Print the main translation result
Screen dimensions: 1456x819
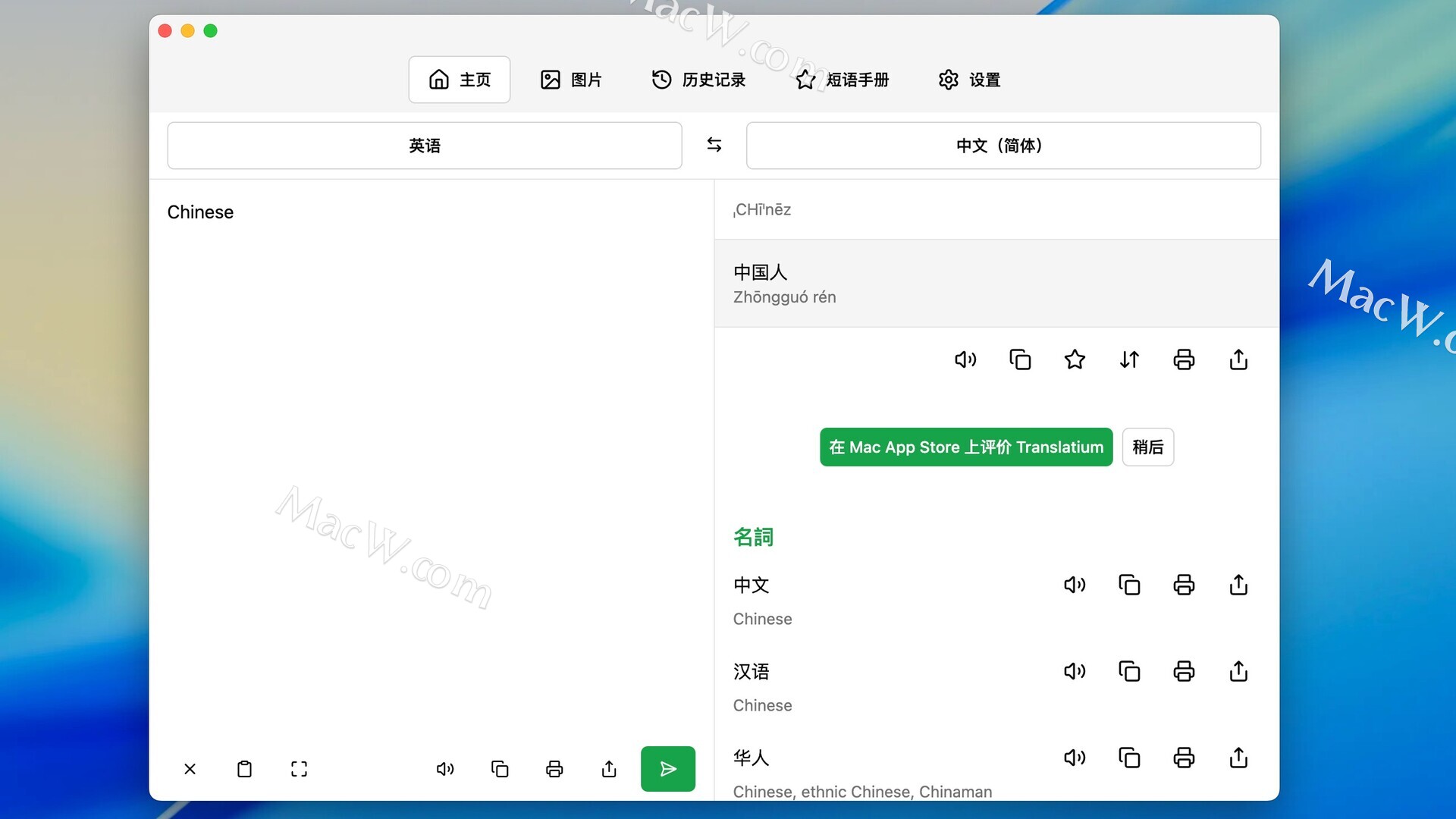click(x=1184, y=359)
